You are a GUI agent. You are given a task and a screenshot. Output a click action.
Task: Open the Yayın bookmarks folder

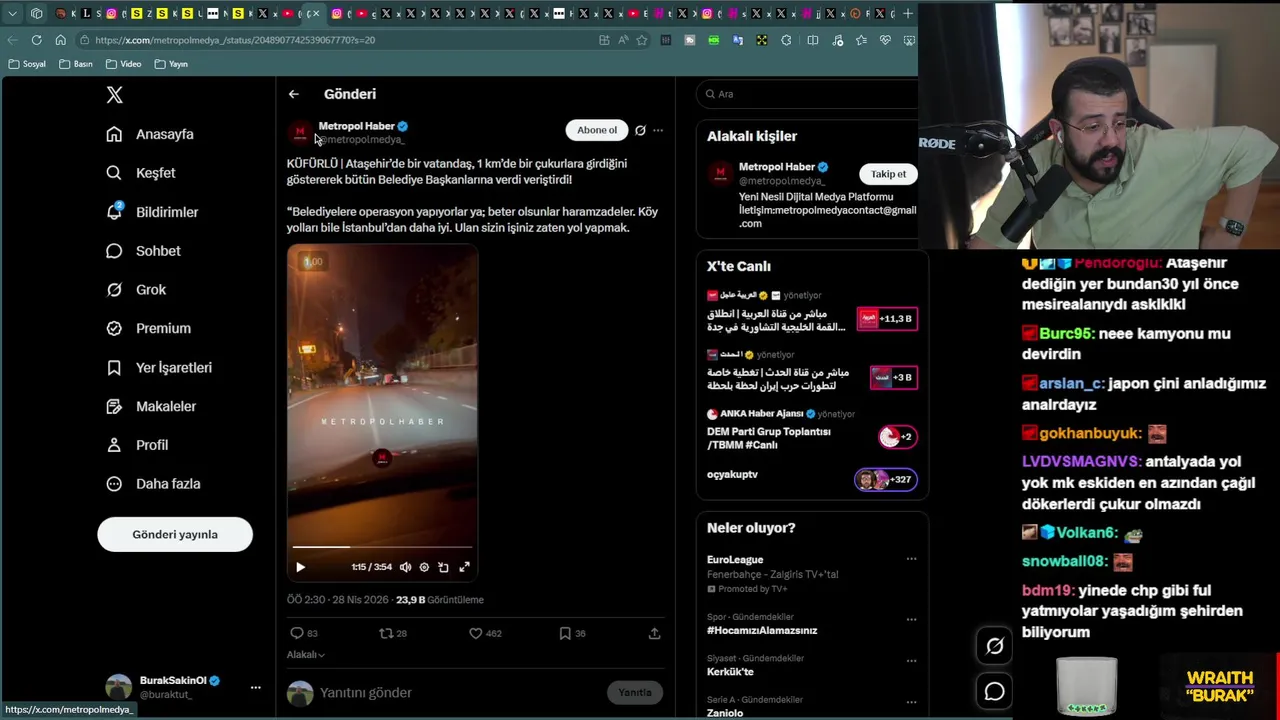tap(171, 64)
